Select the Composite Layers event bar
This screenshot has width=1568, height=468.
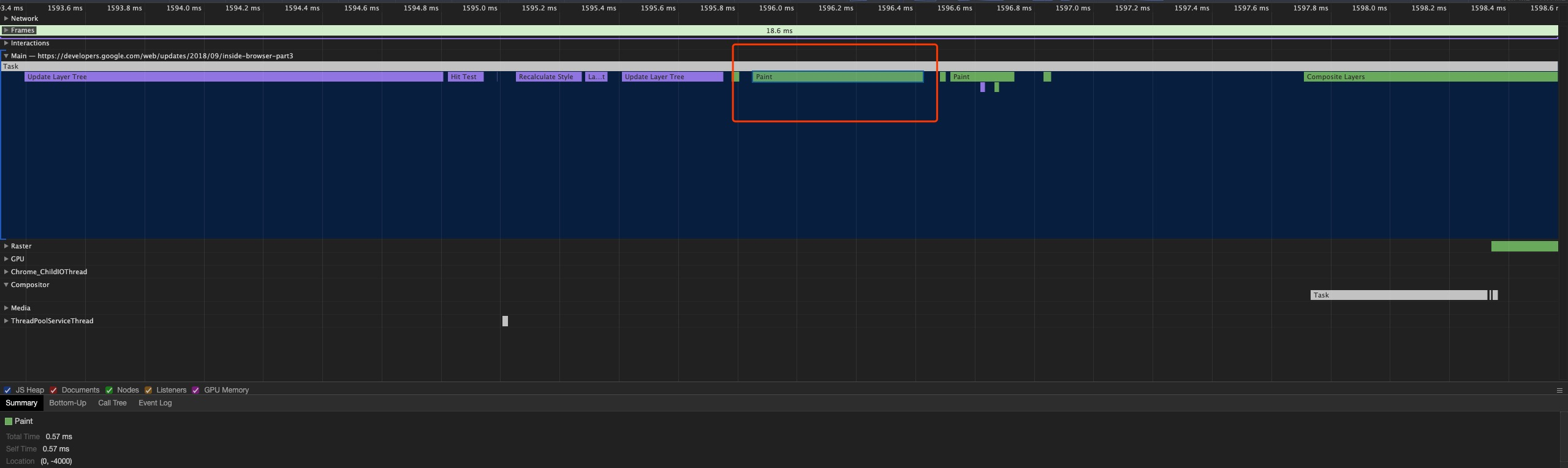tap(1430, 77)
